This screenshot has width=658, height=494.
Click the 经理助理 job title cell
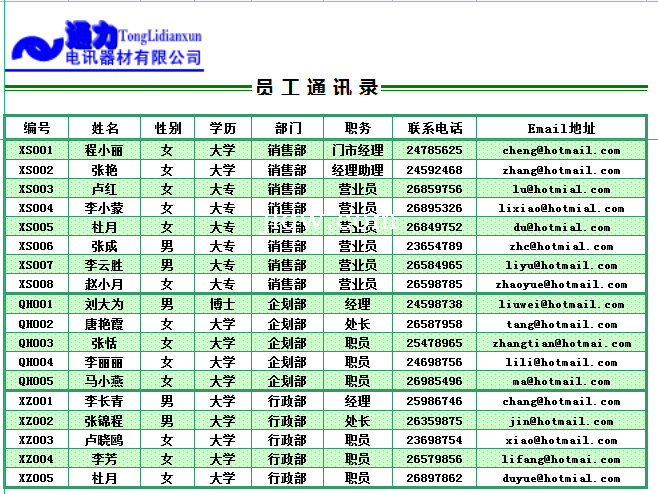tap(357, 170)
